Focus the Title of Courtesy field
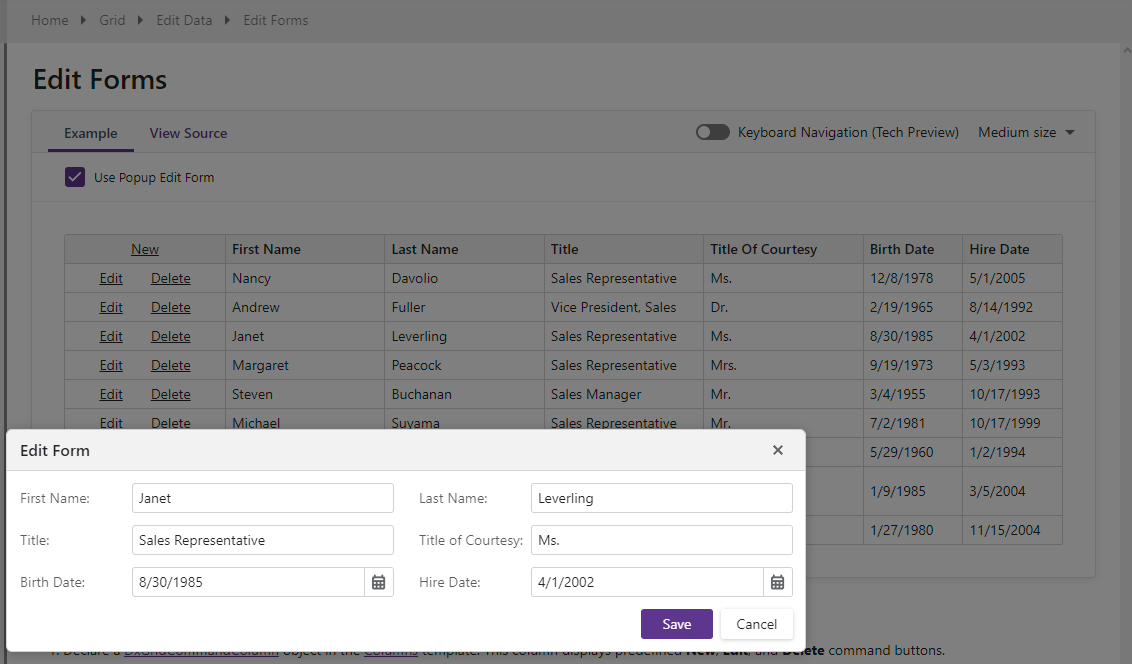 click(661, 540)
